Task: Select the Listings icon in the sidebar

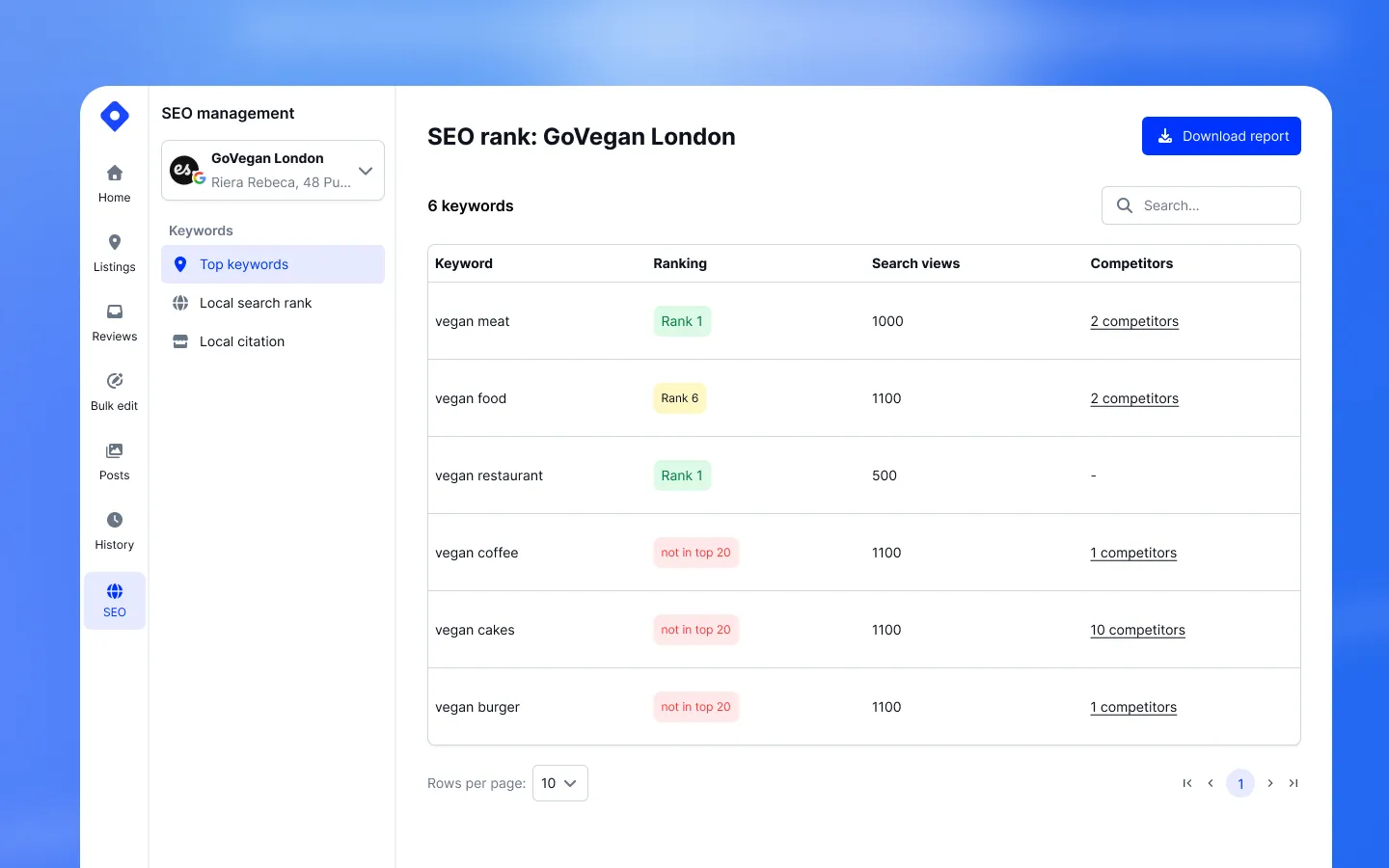Action: coord(114,252)
